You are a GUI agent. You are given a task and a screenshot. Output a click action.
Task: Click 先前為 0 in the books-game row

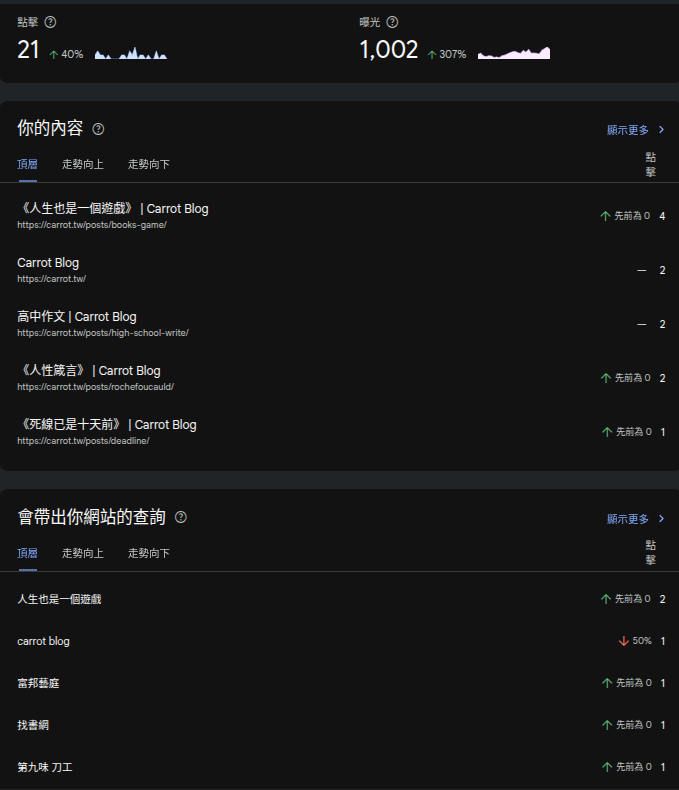(632, 216)
